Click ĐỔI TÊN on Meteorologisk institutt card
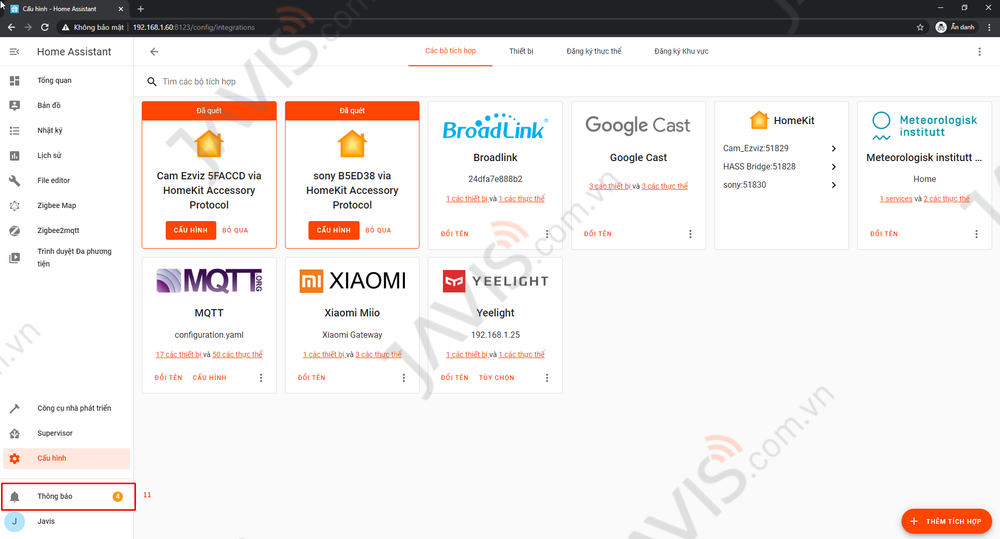The height and width of the screenshot is (539, 1000). click(x=884, y=234)
